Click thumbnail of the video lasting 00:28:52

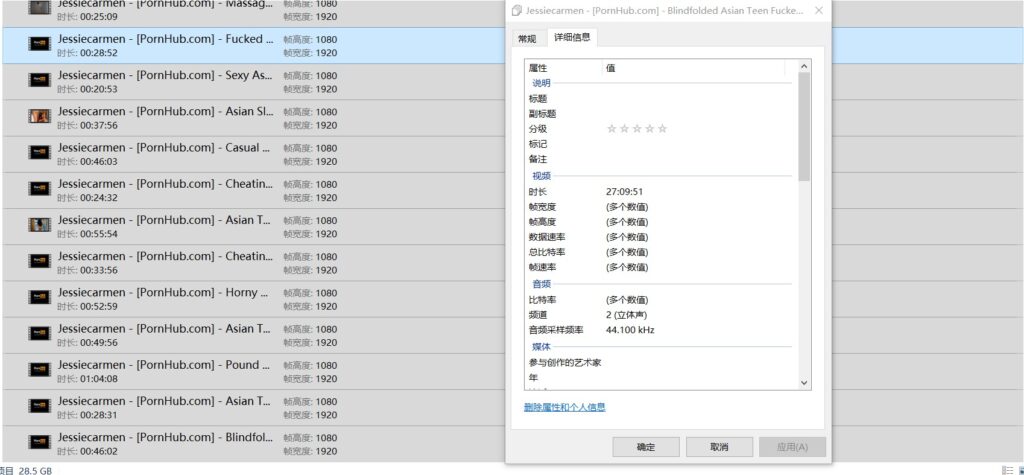[x=39, y=44]
